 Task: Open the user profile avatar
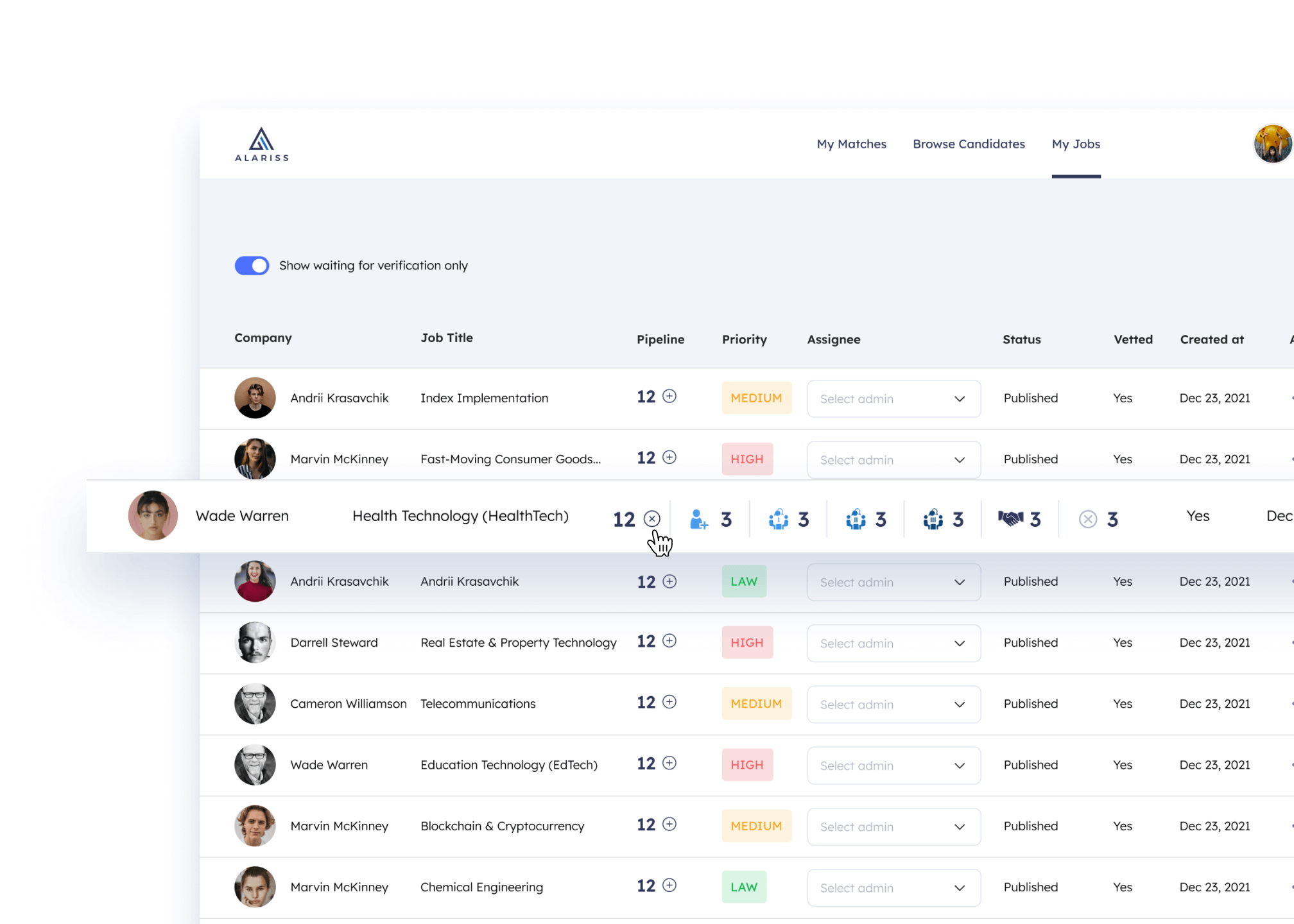coord(1273,144)
